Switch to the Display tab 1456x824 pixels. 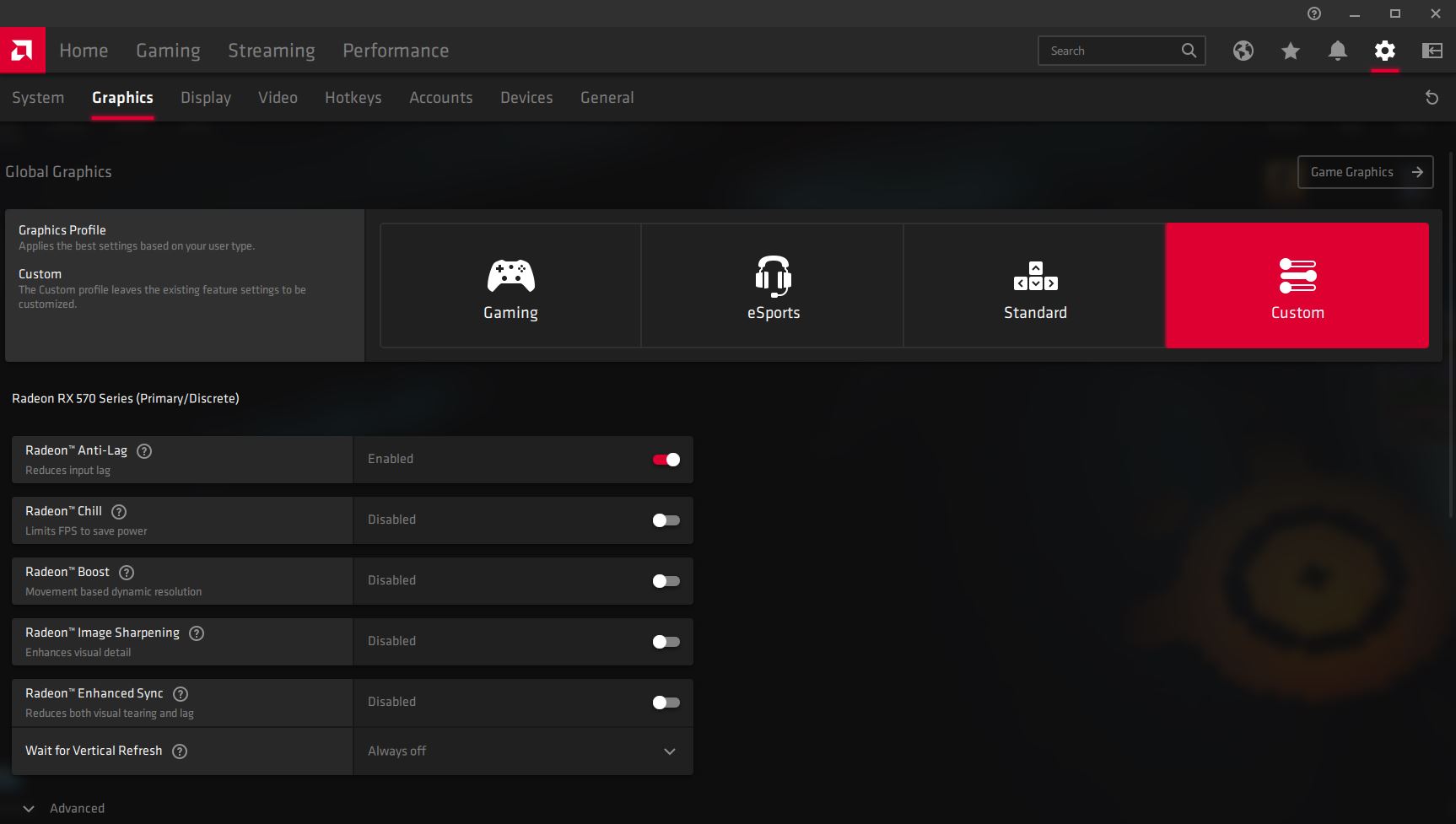pyautogui.click(x=206, y=98)
